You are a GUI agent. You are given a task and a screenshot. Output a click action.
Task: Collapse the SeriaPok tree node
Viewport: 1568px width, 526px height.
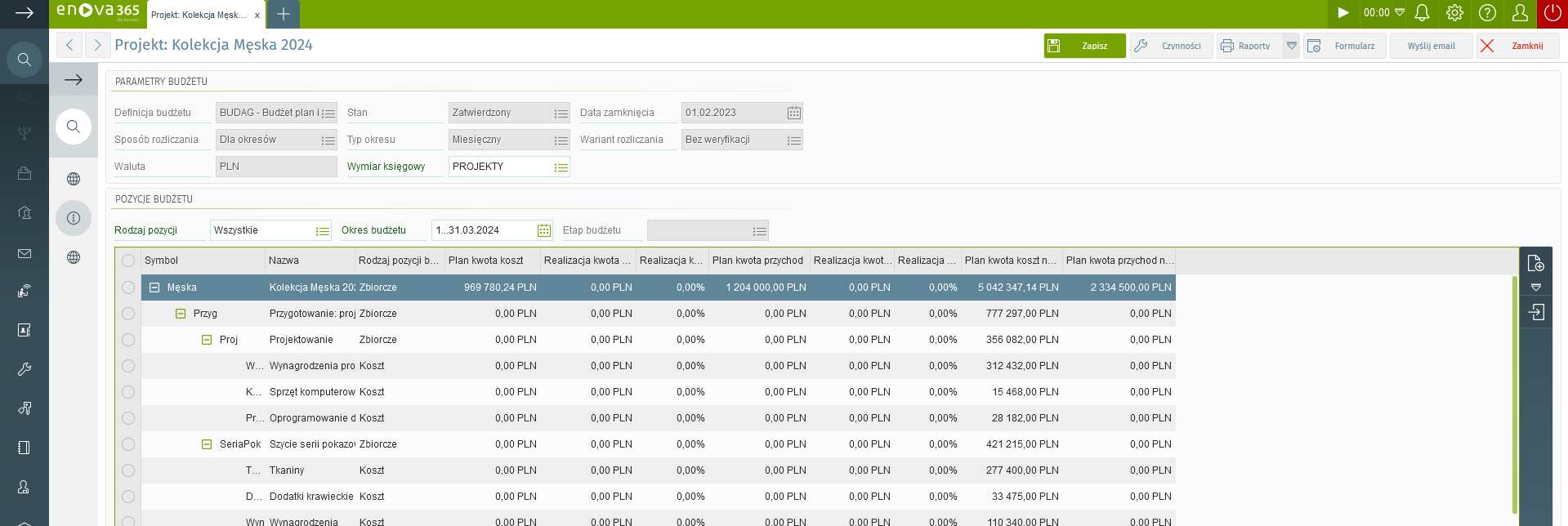pos(207,444)
